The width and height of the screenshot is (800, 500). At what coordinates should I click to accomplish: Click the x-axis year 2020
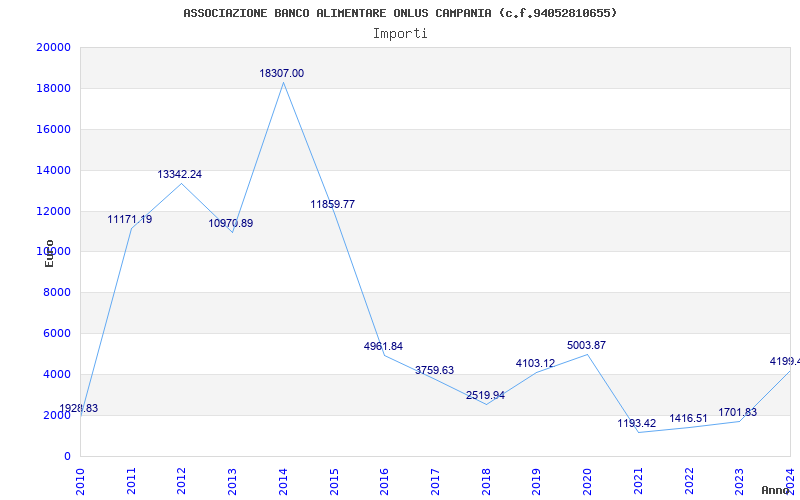point(587,482)
